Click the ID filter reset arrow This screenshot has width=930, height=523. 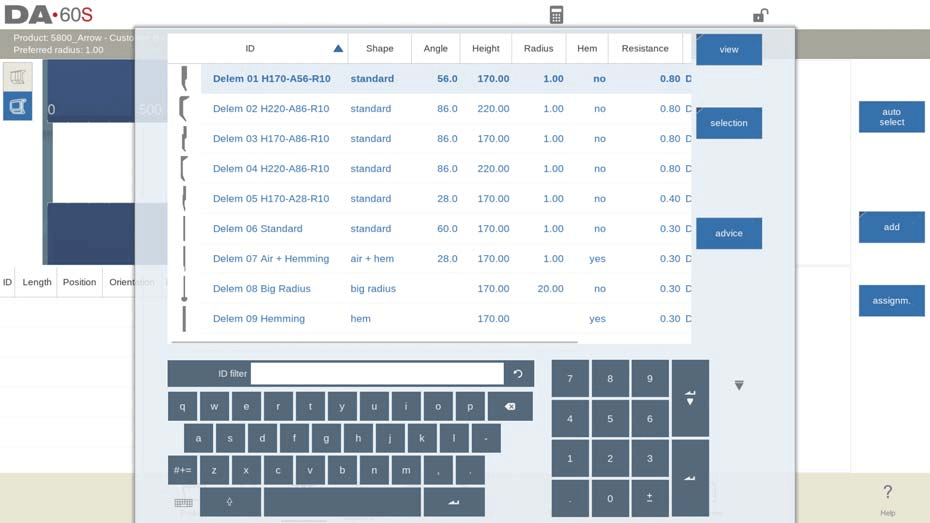518,374
